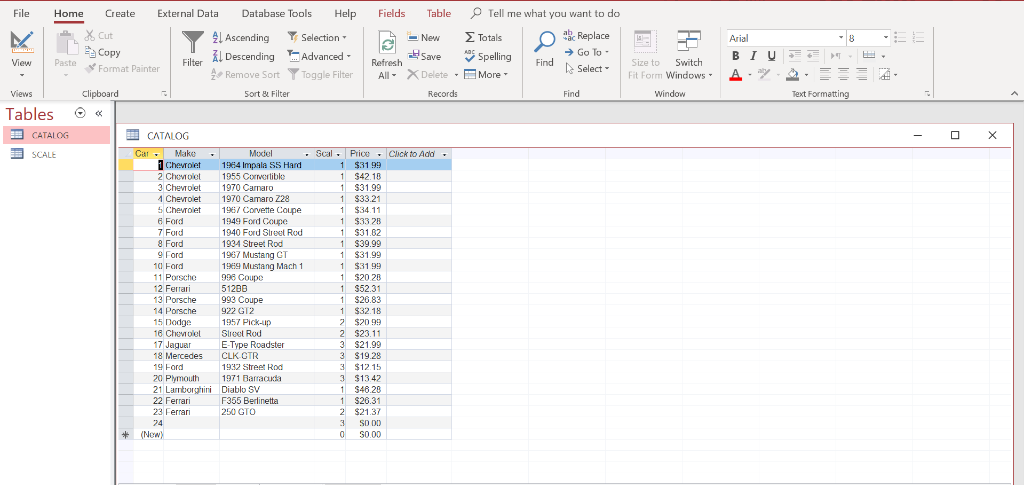This screenshot has height=485, width=1024.
Task: Click the background fill color bucket
Action: (793, 74)
